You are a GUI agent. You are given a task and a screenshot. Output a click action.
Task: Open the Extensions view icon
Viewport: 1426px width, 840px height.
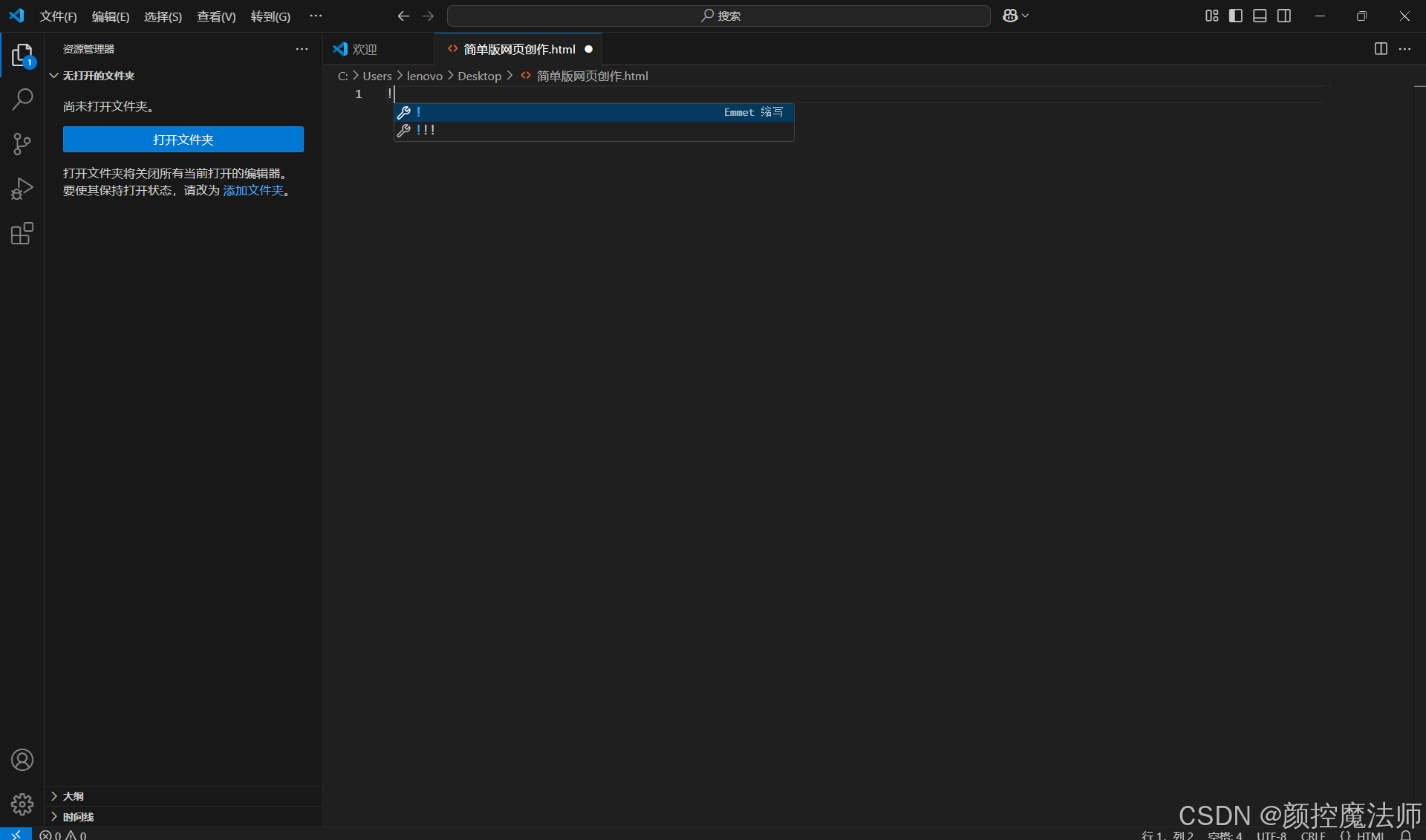(x=22, y=234)
